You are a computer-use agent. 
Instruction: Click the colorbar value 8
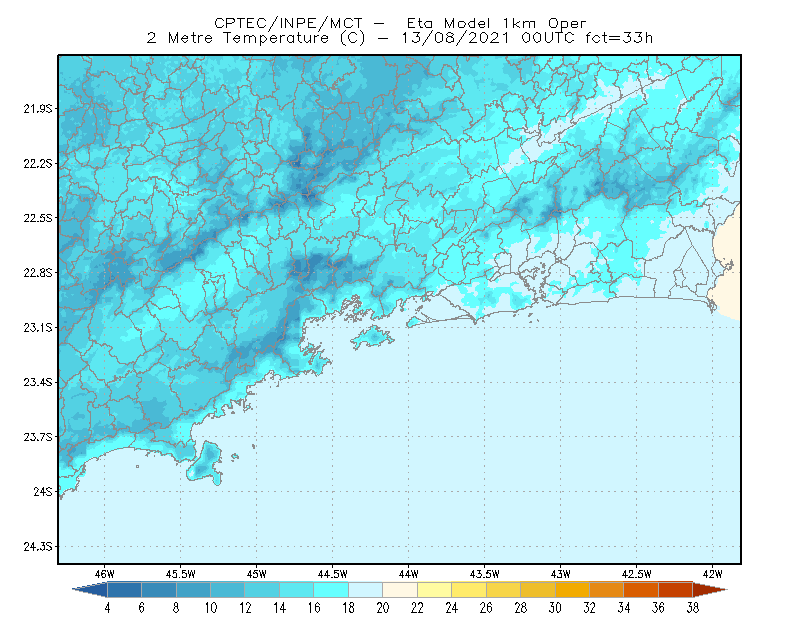(176, 608)
